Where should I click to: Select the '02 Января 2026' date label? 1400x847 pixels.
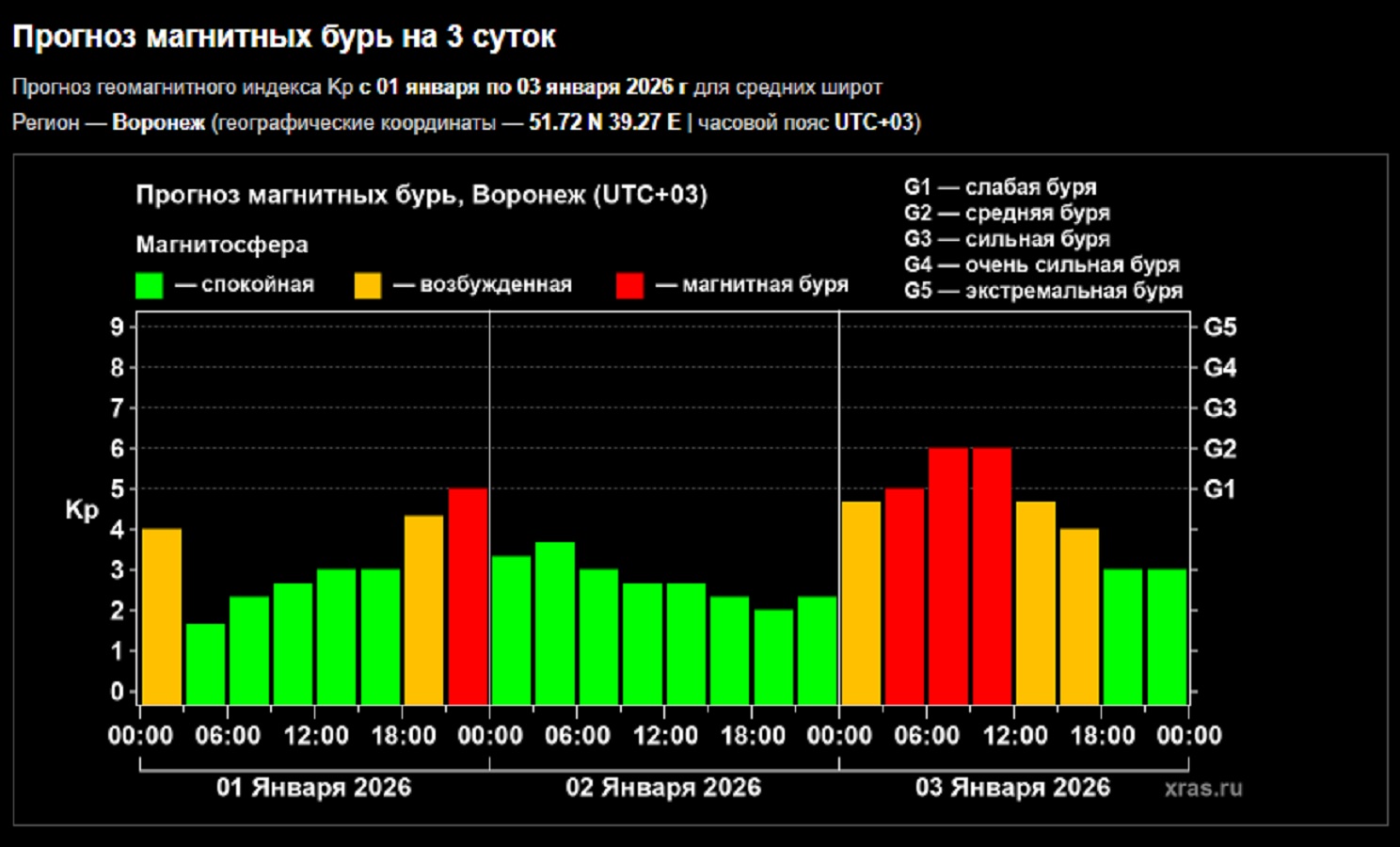663,788
